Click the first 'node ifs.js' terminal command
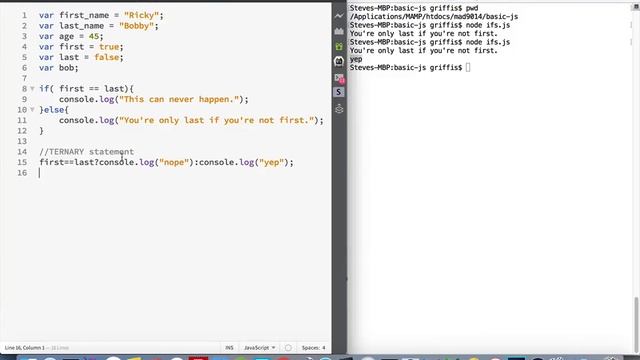This screenshot has width=640, height=360. [x=488, y=25]
